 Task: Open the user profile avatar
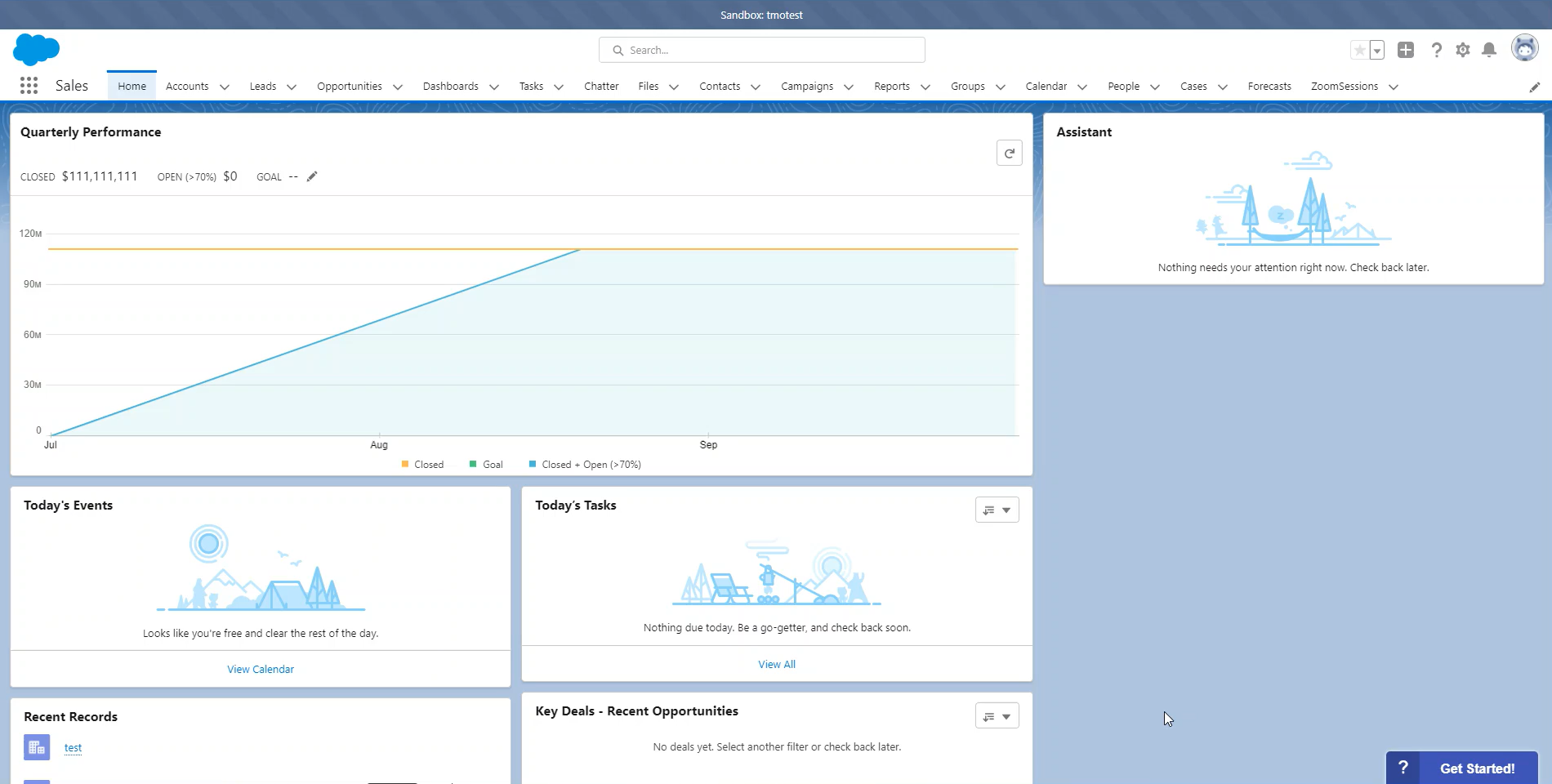(1524, 48)
